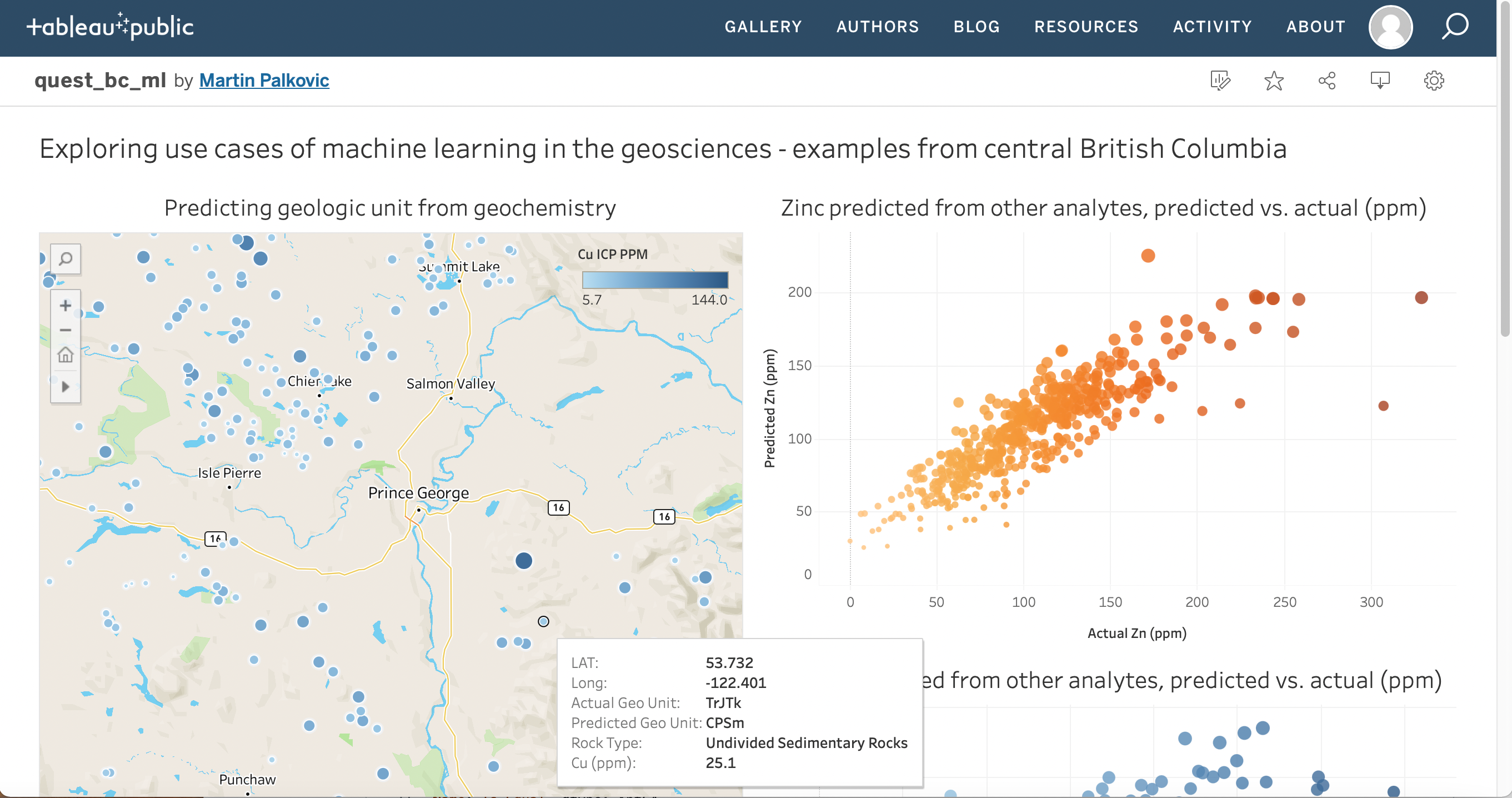Reset map with home button
The height and width of the screenshot is (798, 1512).
pos(65,355)
